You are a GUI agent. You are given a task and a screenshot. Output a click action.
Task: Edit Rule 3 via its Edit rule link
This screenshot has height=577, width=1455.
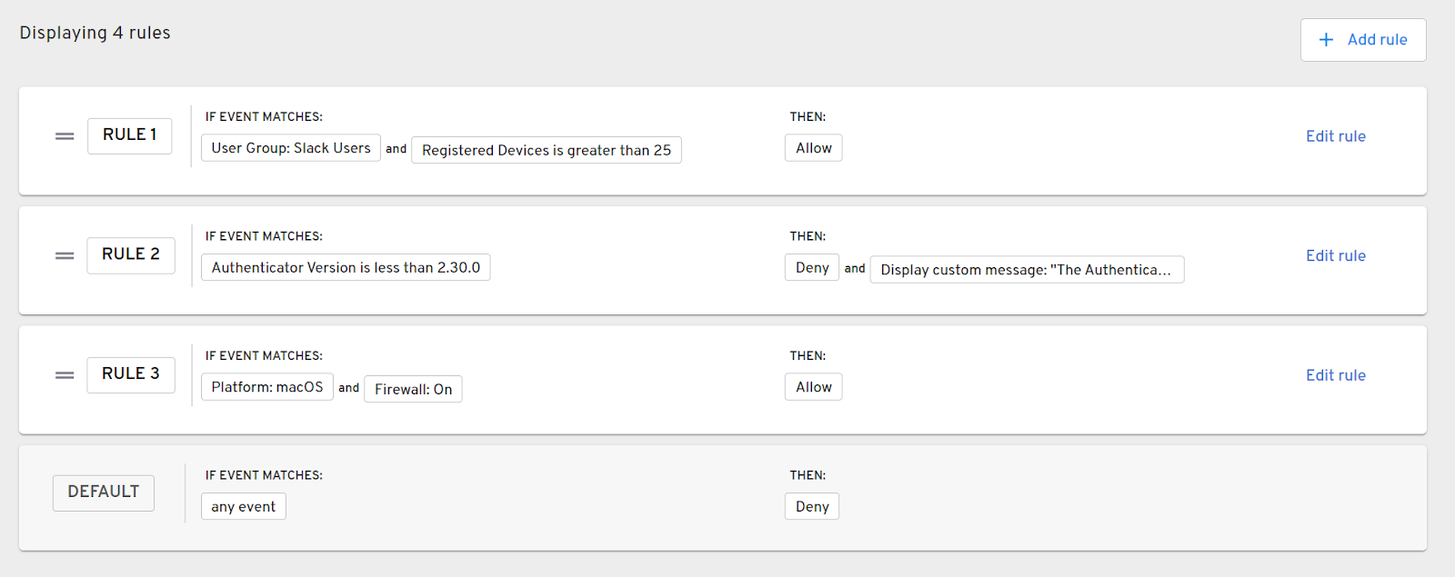pos(1335,375)
